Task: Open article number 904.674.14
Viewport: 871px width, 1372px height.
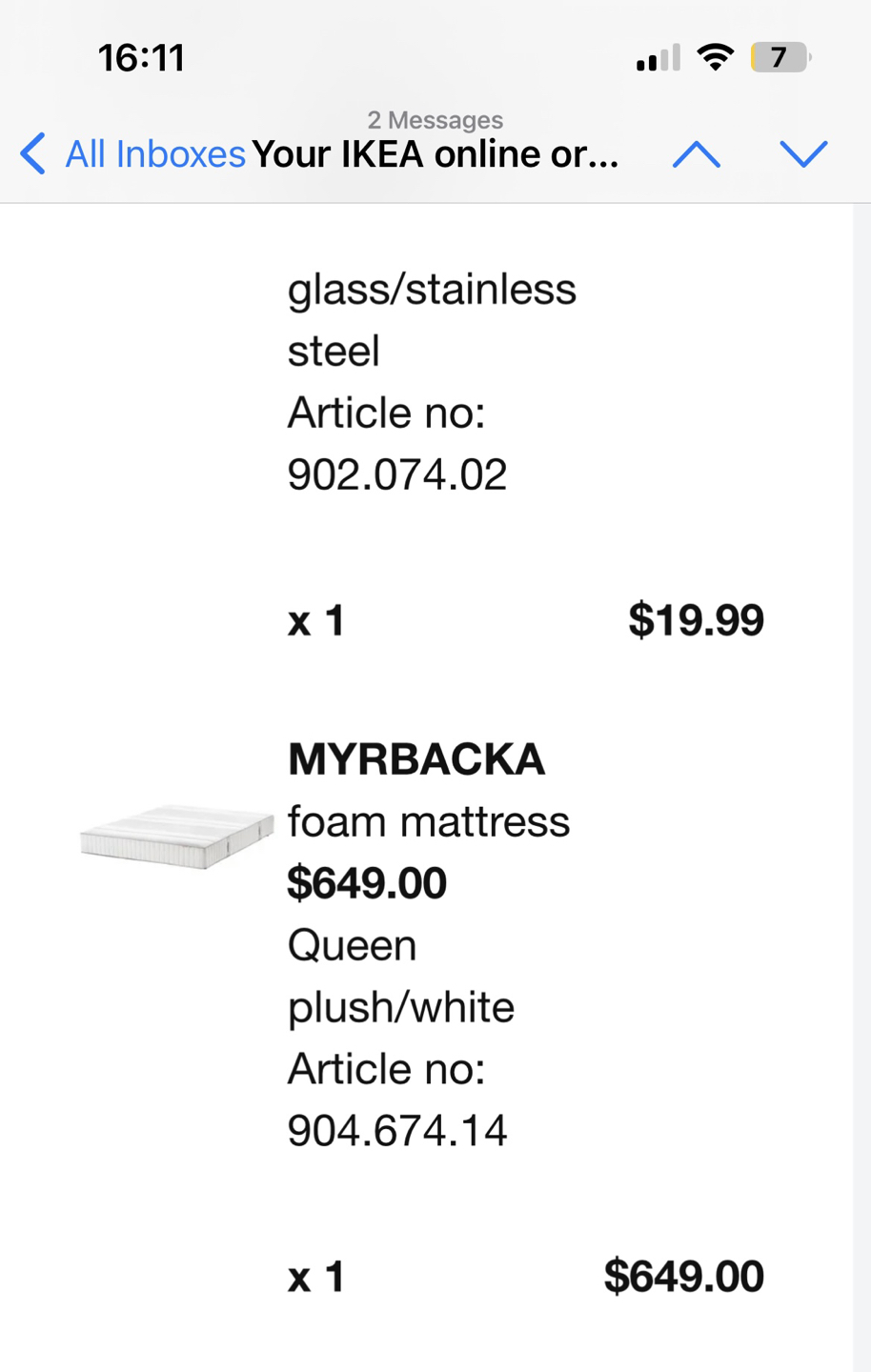Action: click(397, 1132)
